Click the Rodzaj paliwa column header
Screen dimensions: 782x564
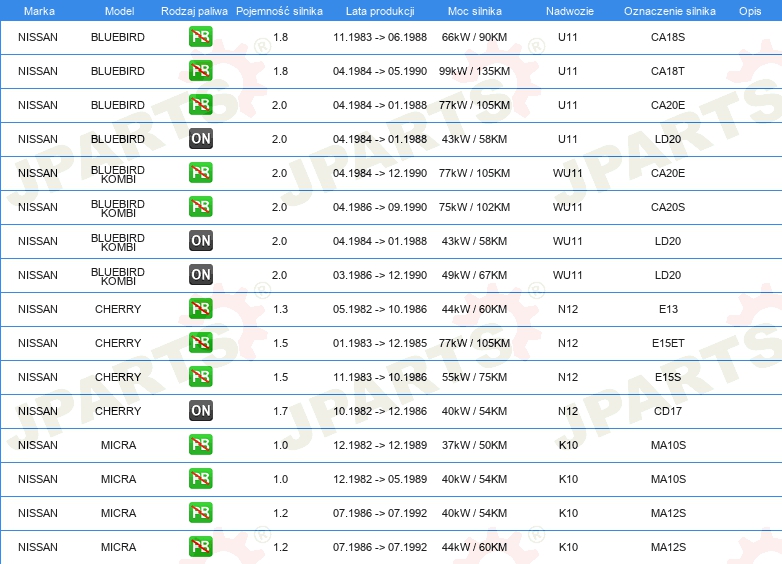click(x=194, y=11)
